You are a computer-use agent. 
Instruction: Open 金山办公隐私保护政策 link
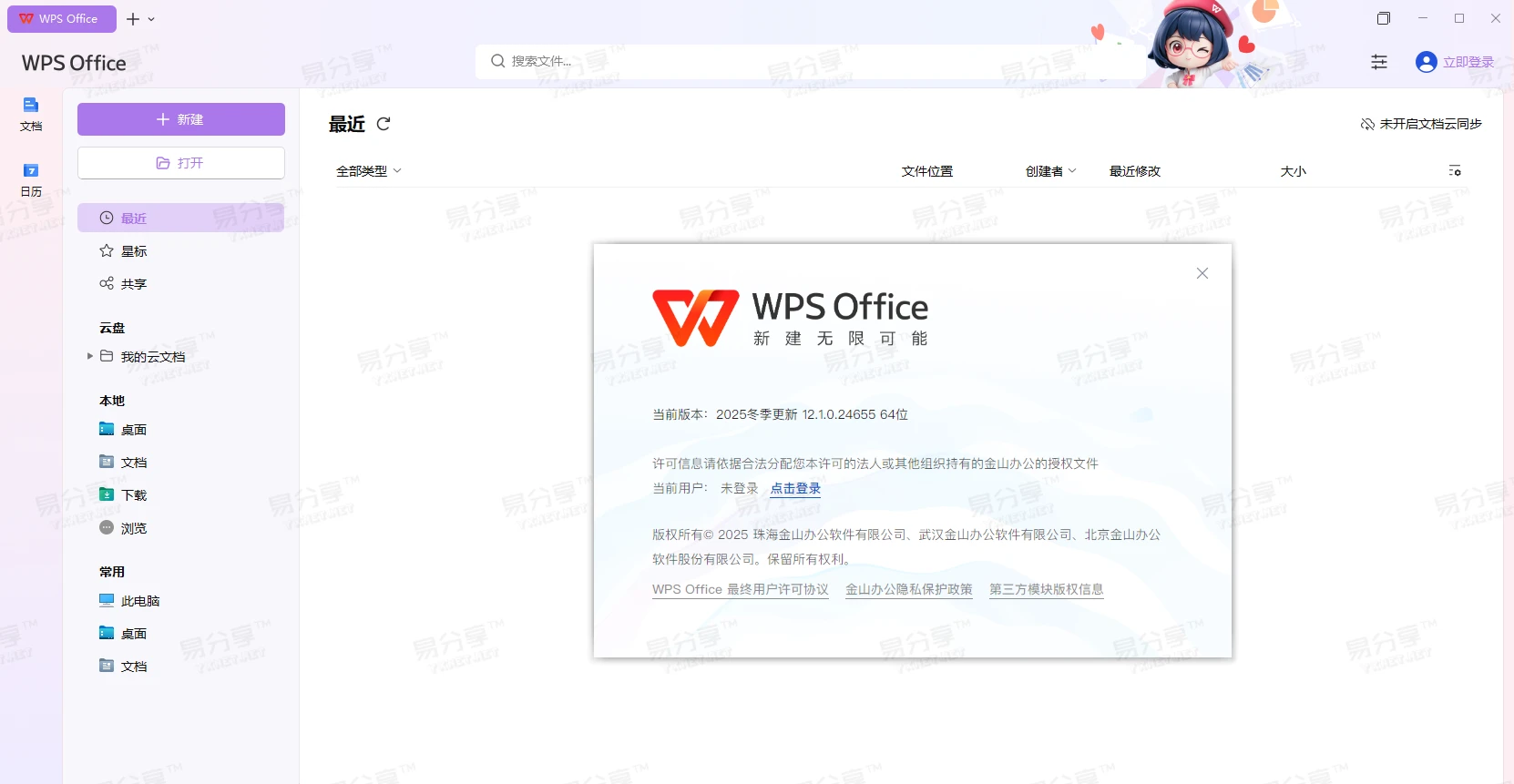click(x=909, y=589)
